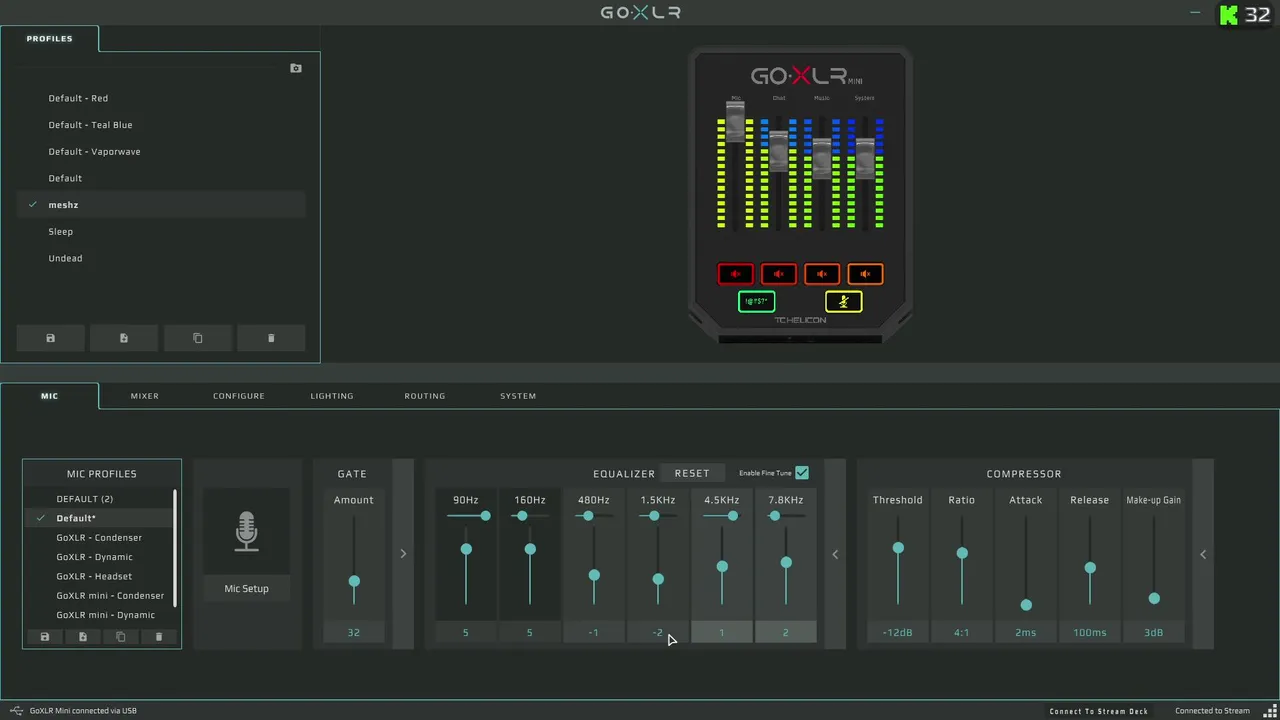Screen dimensions: 1280x720
Task: Click the device's Chat channel fader knob
Action: pyautogui.click(x=779, y=150)
